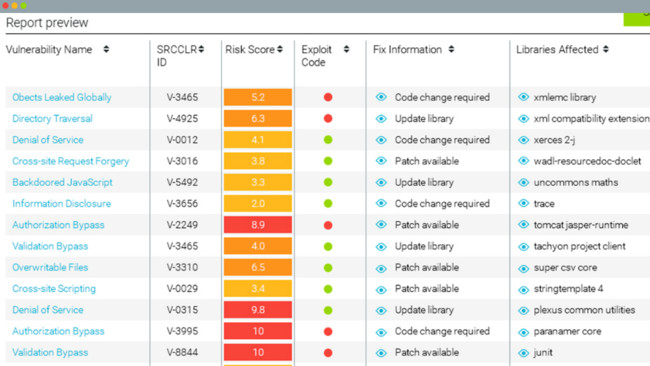
Task: Open Obects Leaked Globally vulnerability link
Action: (x=62, y=97)
